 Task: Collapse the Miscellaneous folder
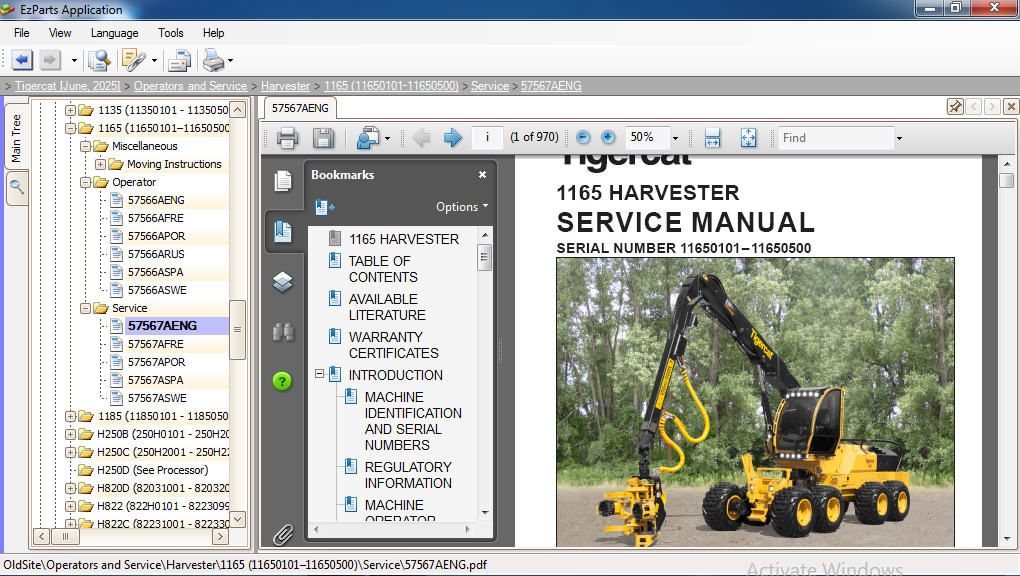tap(85, 146)
